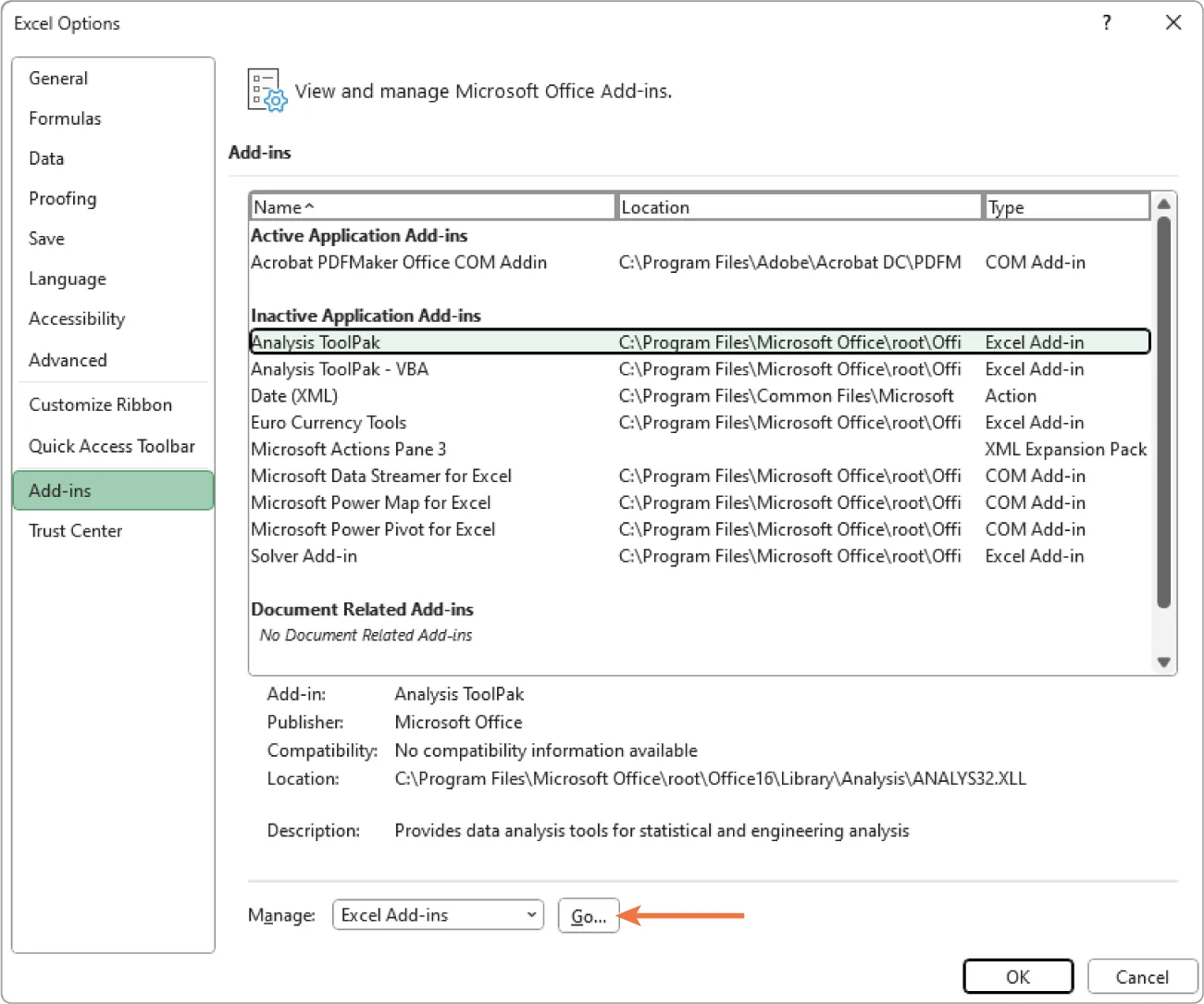Click the scrollbar down arrow
Screen dimensions: 1204x1004
click(x=1163, y=662)
